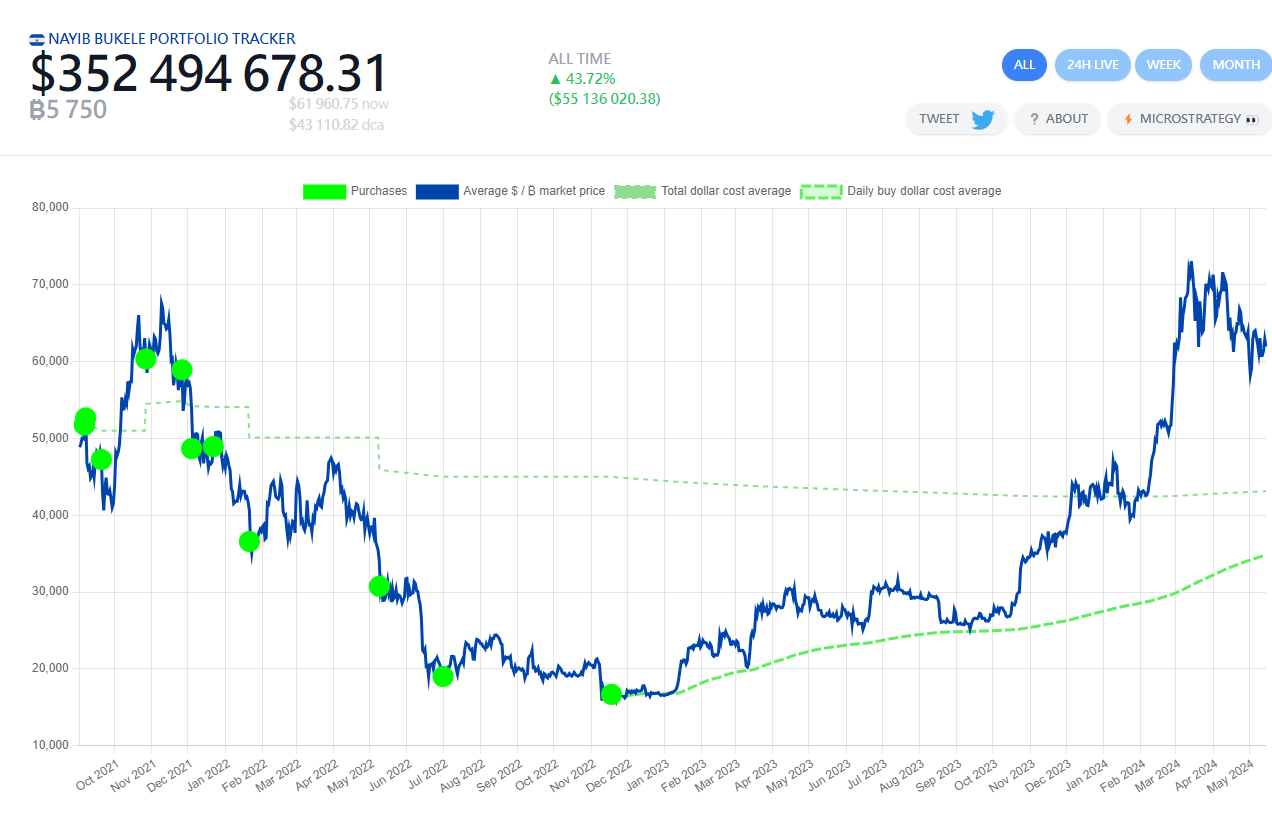Select the MONTH time range
The image size is (1272, 819).
click(x=1235, y=65)
